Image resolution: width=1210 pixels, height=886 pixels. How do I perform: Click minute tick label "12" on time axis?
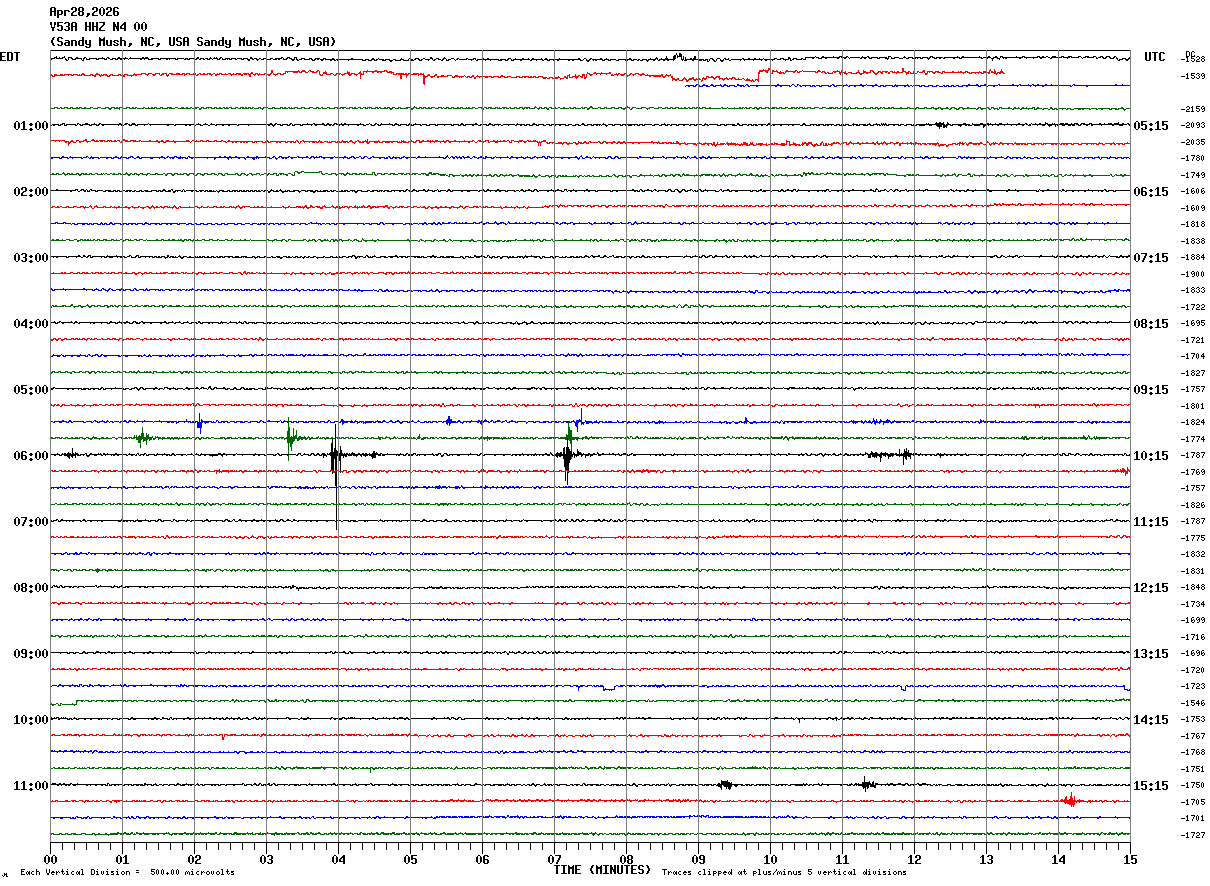pyautogui.click(x=914, y=859)
